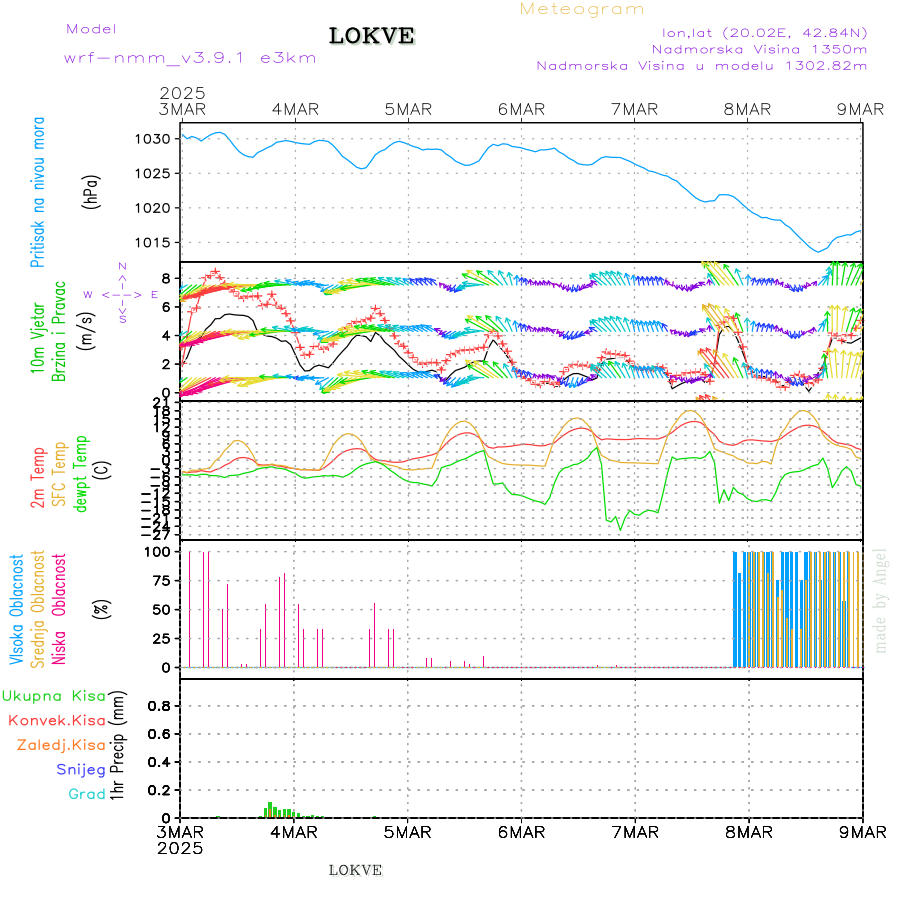This screenshot has height=900, width=900.
Task: Click the green precipitation bars near 4MAR
Action: 276,810
